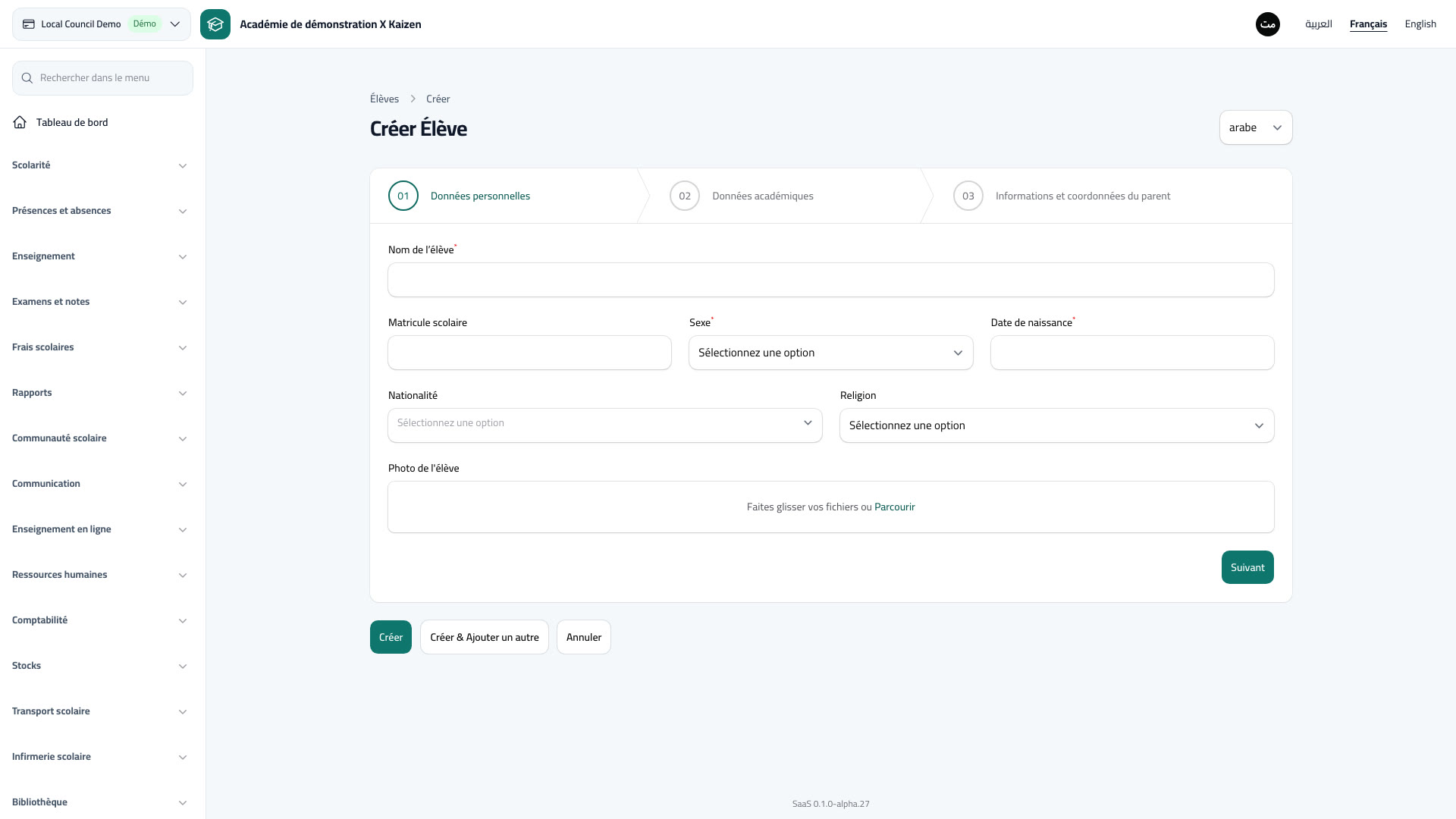Select step 03 circle for parent information
Screen dimensions: 1456x819
click(968, 196)
